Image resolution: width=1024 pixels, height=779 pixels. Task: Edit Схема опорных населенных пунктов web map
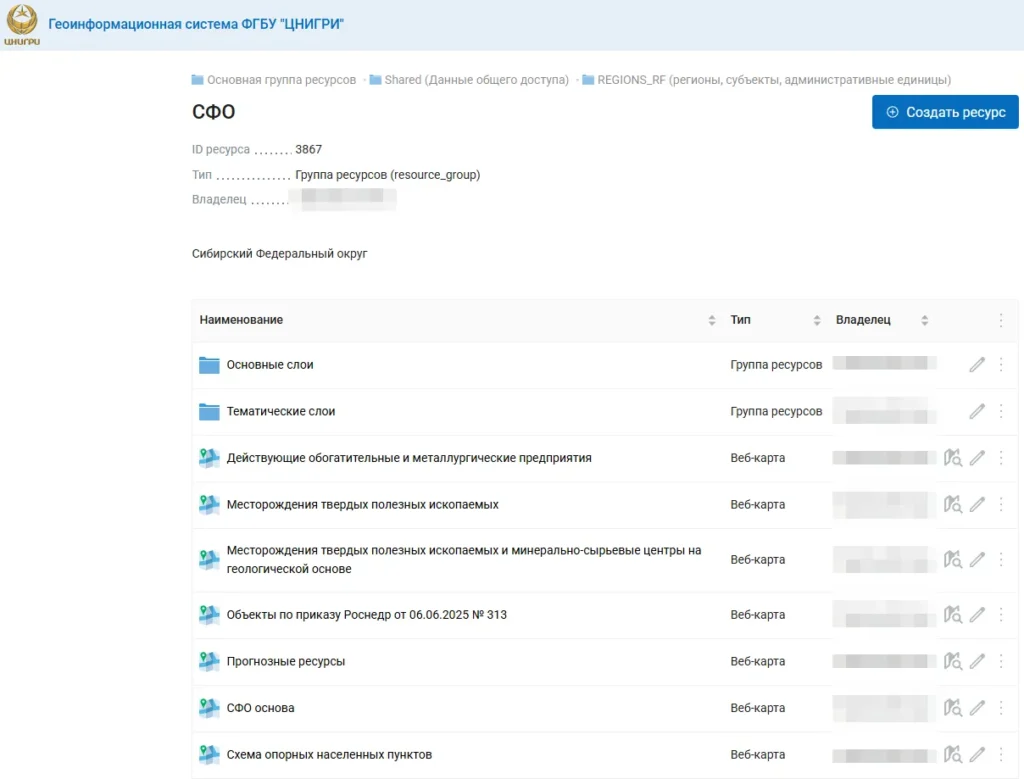tap(977, 755)
